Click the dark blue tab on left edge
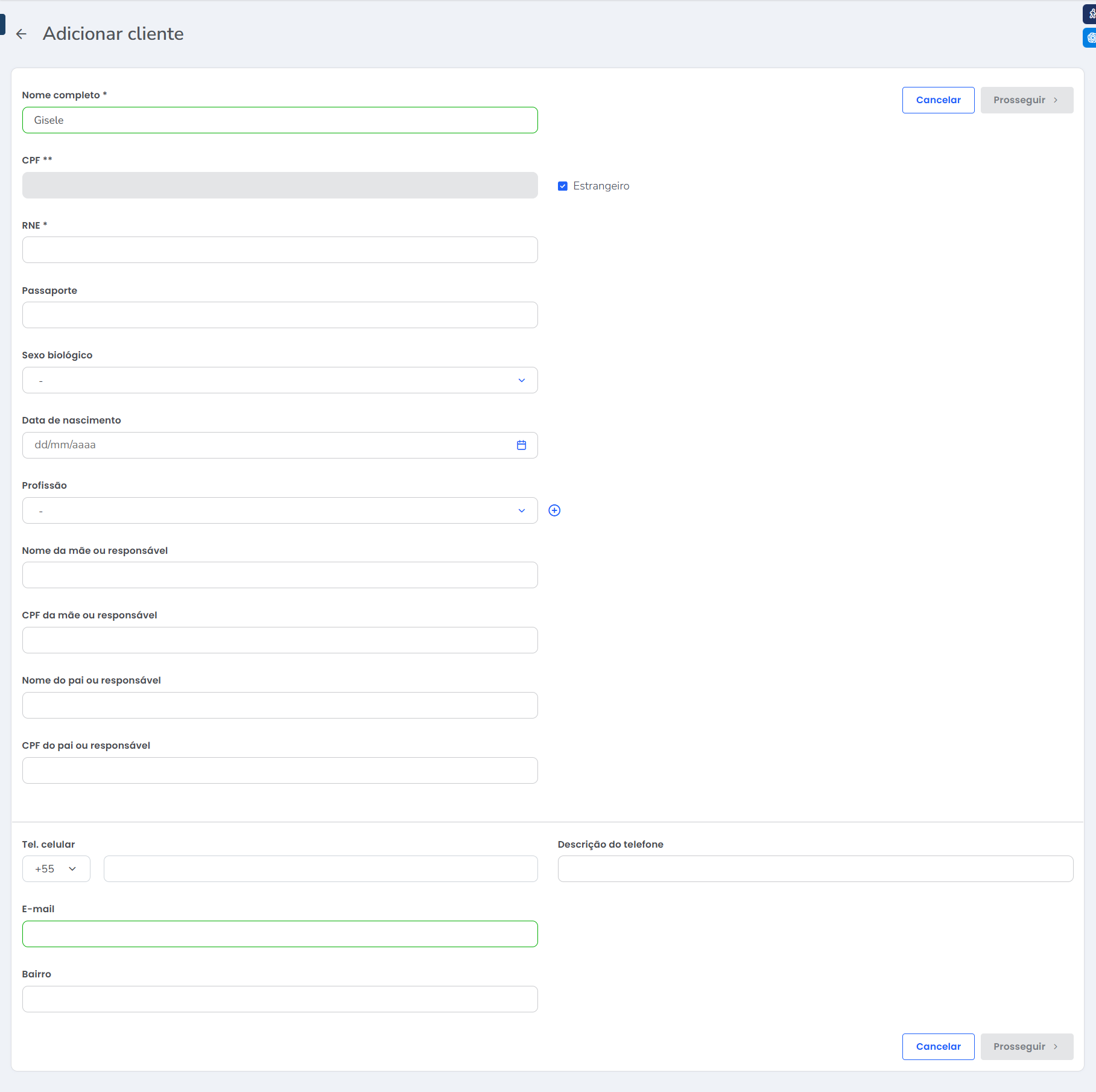The height and width of the screenshot is (1092, 1096). 2,24
